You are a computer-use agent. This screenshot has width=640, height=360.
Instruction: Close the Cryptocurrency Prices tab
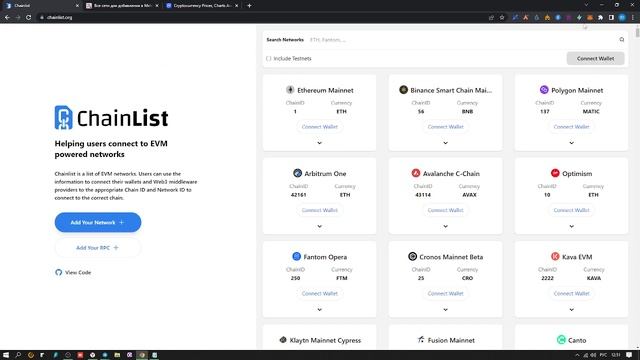click(236, 6)
